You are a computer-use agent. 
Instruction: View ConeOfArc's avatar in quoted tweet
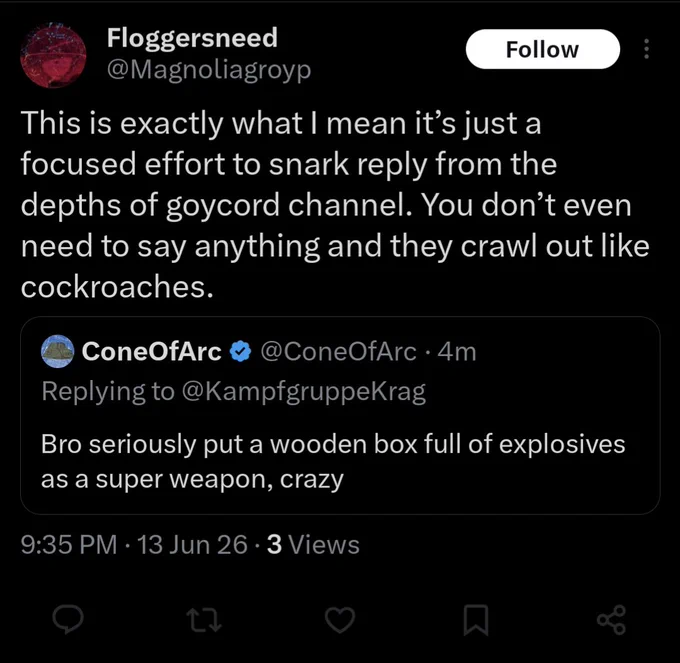point(57,351)
